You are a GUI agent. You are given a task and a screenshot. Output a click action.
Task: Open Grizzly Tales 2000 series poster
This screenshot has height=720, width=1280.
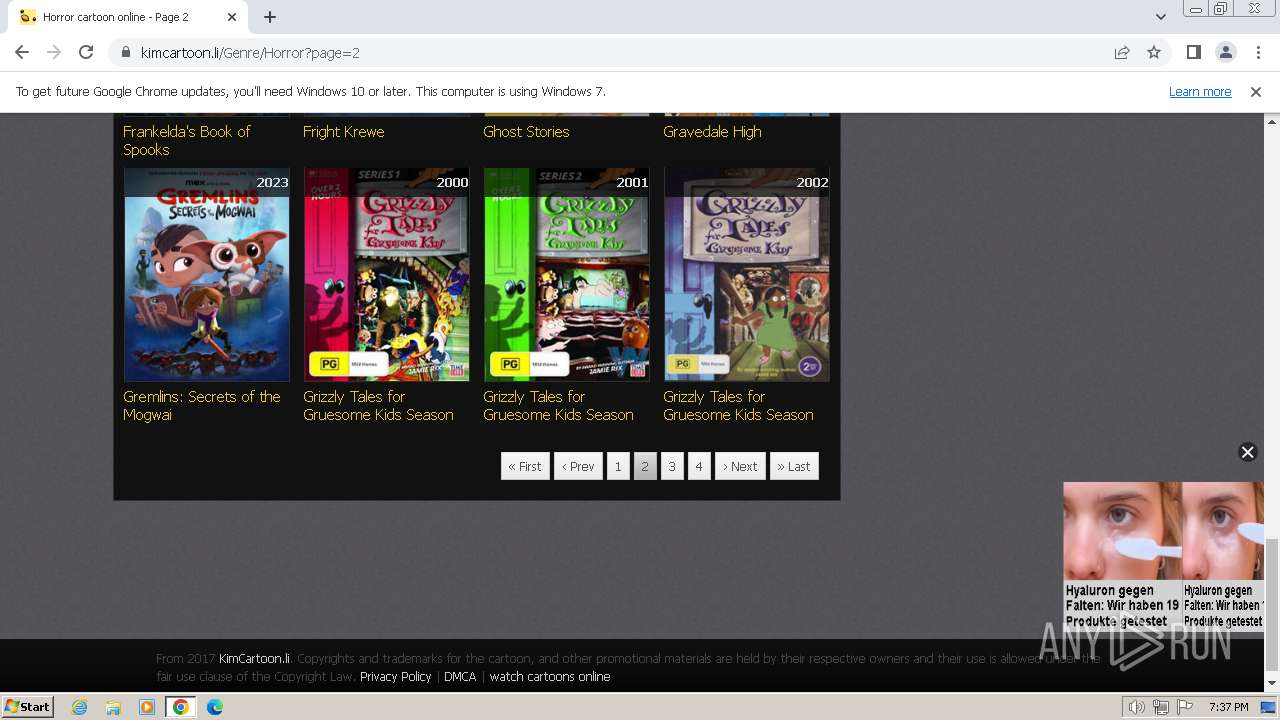click(386, 274)
